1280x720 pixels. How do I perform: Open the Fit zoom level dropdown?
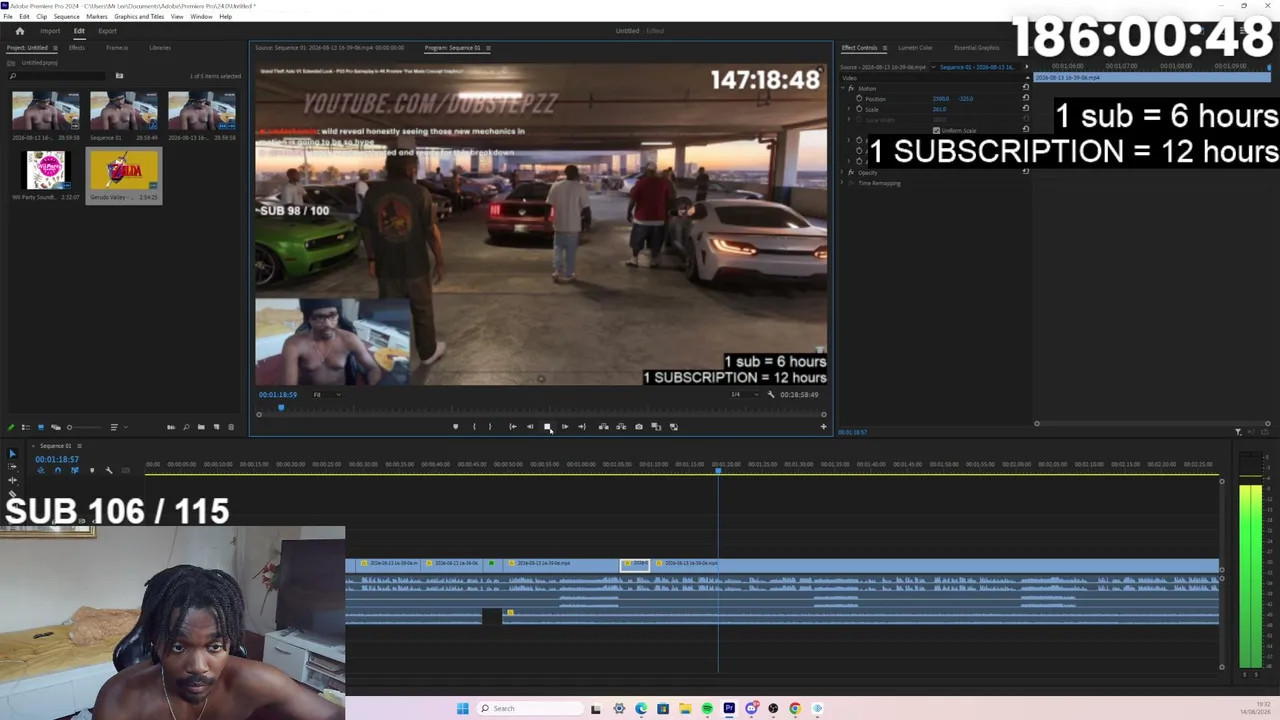pyautogui.click(x=327, y=395)
